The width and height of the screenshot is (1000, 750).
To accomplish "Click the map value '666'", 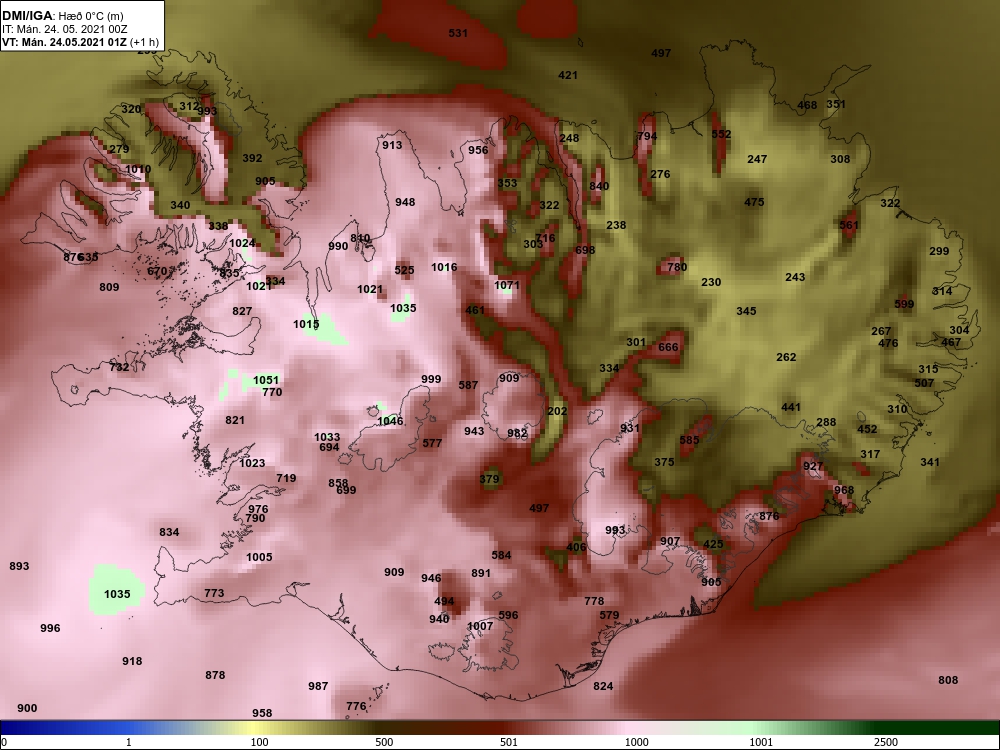I will pos(668,348).
